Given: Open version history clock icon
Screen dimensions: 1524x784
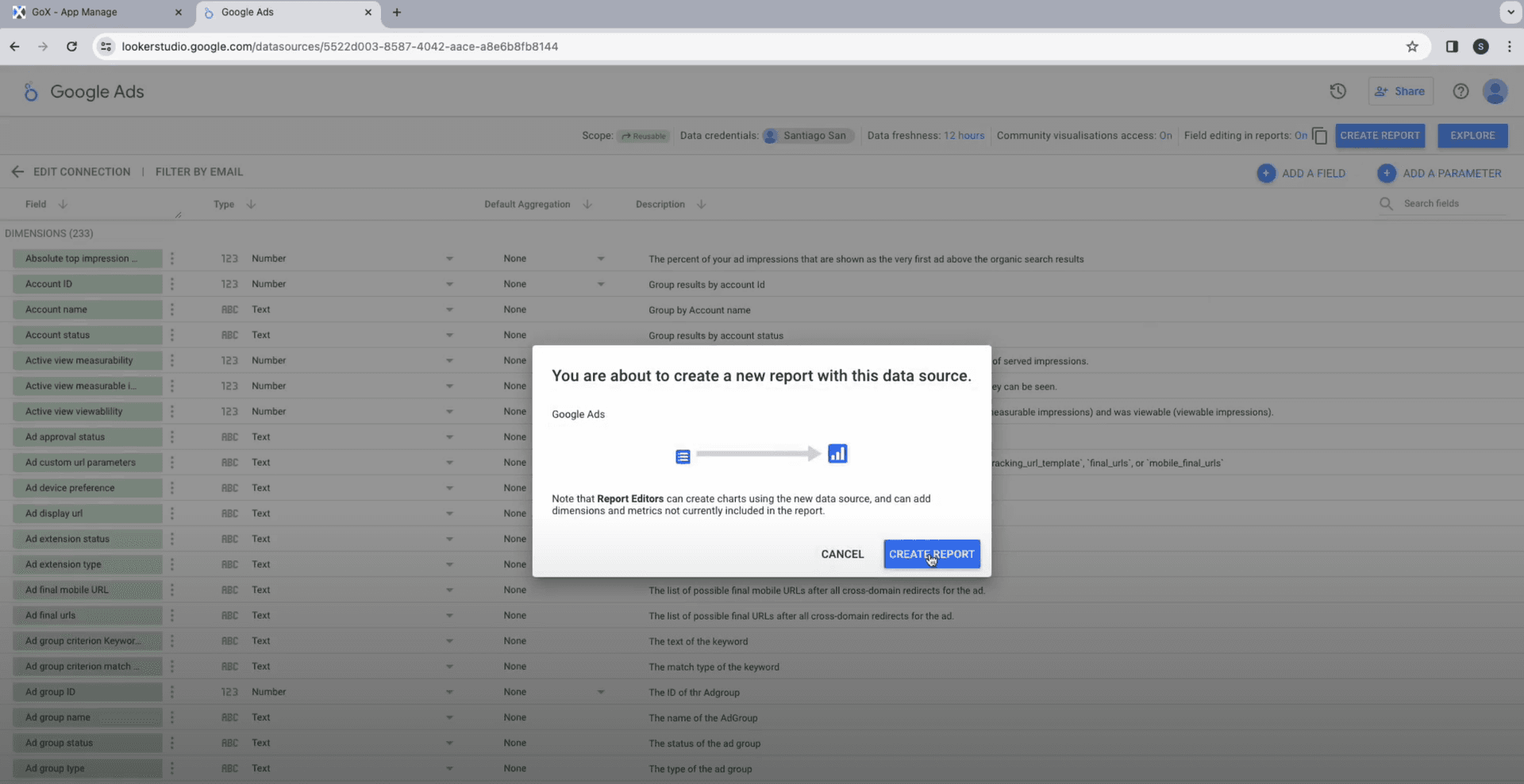Looking at the screenshot, I should [1338, 91].
